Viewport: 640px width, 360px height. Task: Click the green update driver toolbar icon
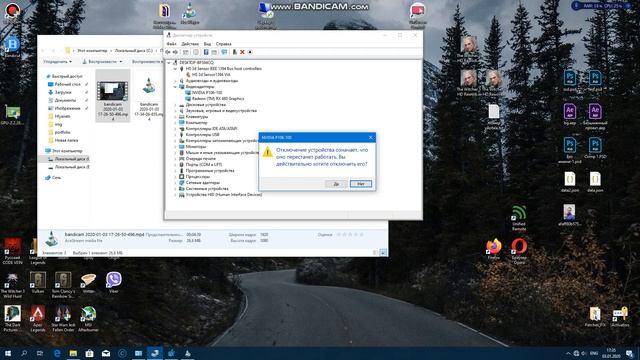pyautogui.click(x=235, y=52)
